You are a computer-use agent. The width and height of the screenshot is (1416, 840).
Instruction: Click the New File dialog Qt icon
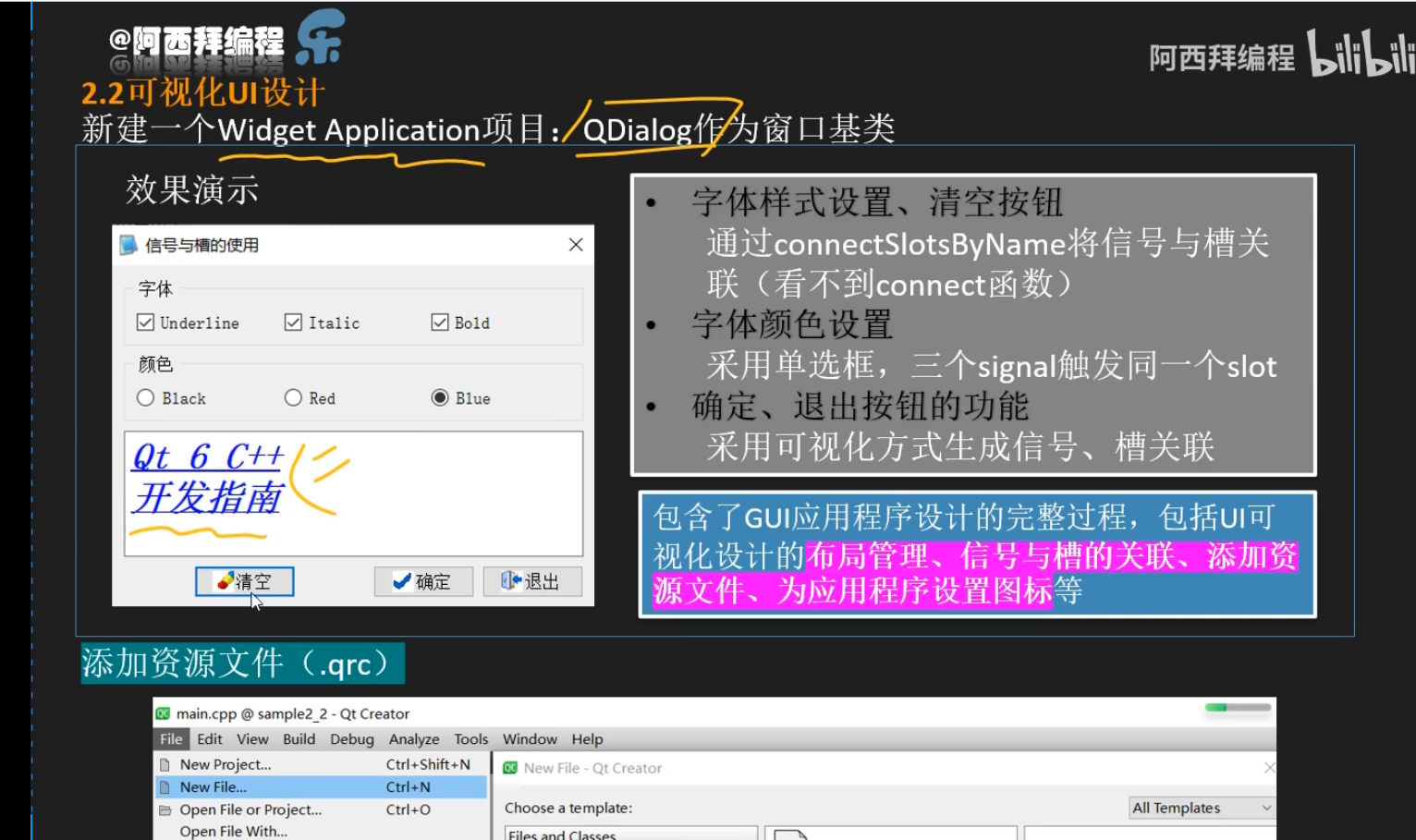point(510,768)
